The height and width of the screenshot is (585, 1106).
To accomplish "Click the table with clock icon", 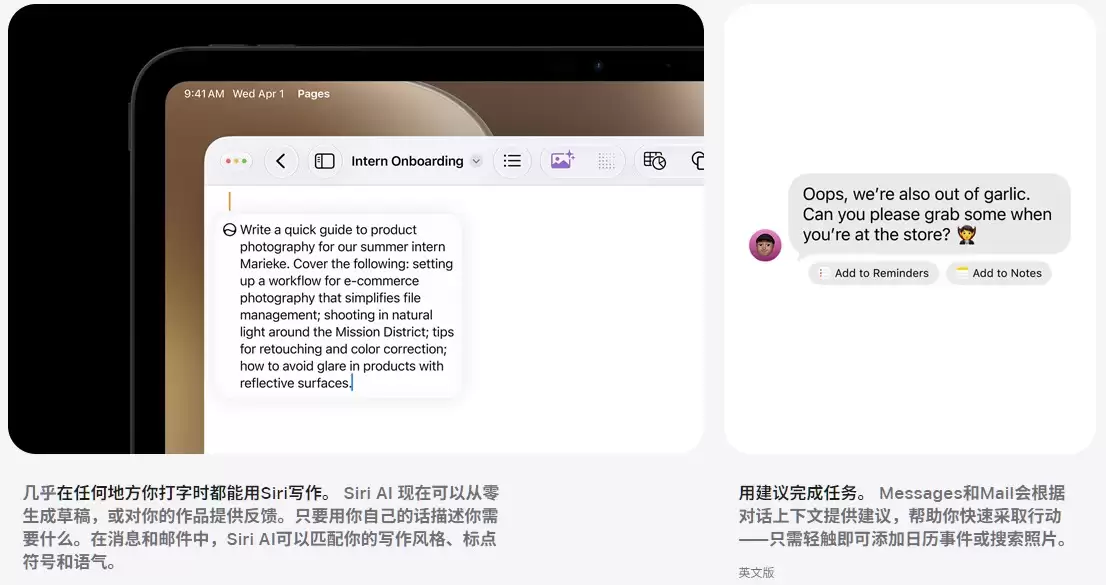I will (655, 161).
